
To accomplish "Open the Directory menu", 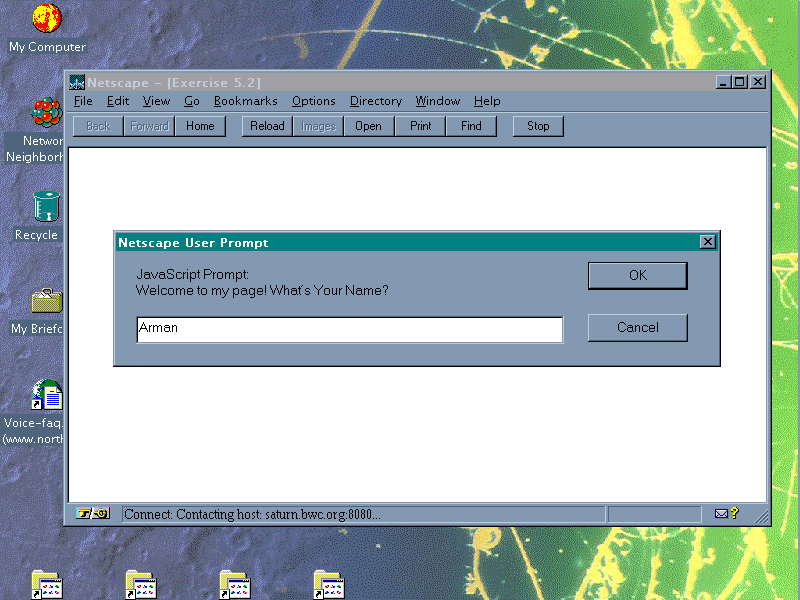I will (375, 101).
